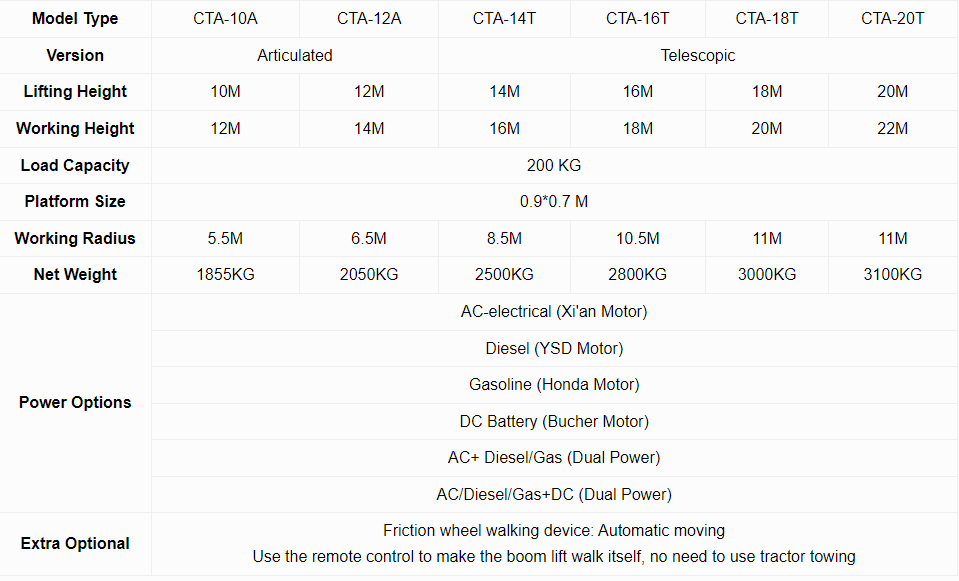Click the CTA-14T model header
959x581 pixels.
504,18
